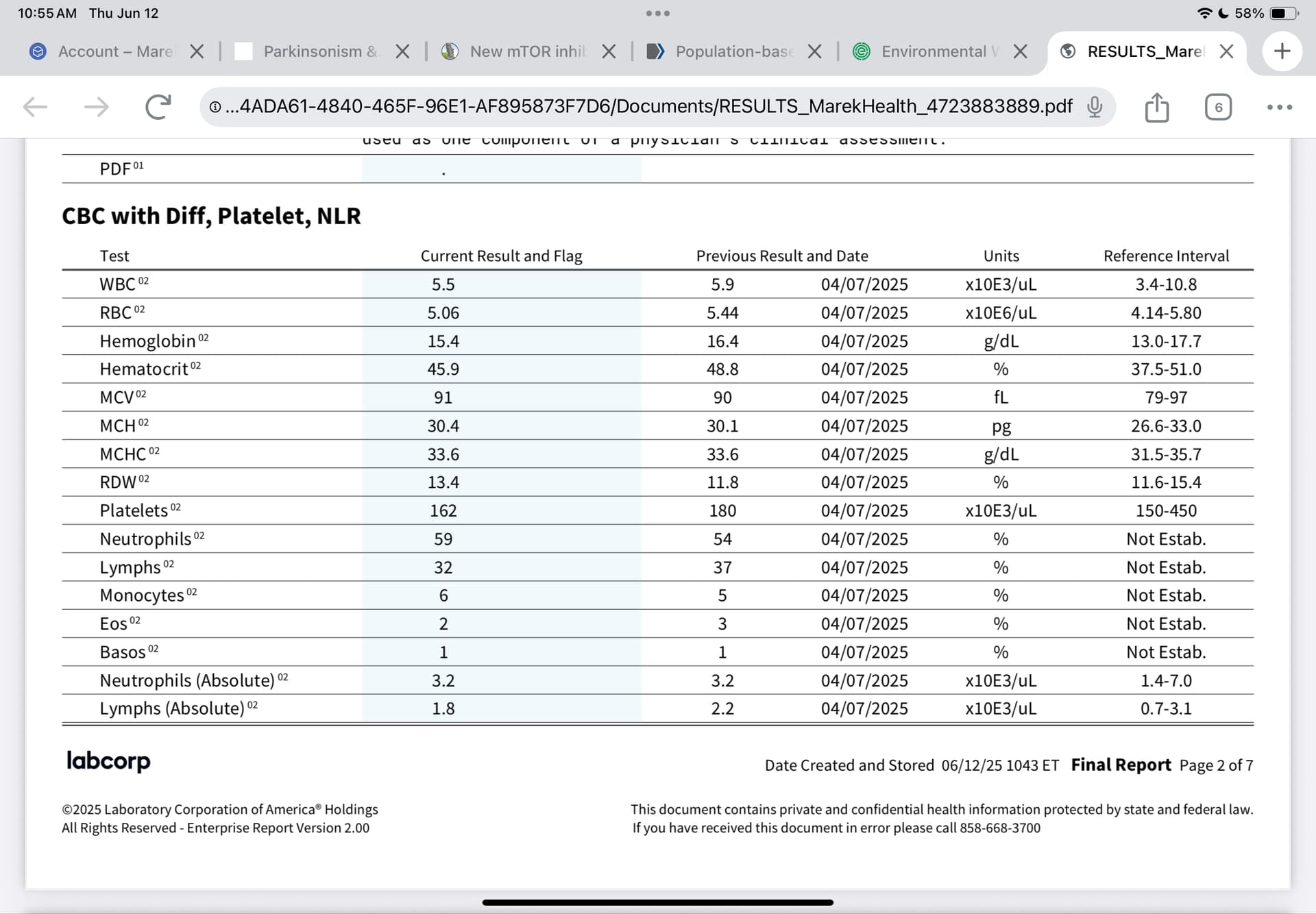Close the Population-based tab
Image resolution: width=1316 pixels, height=914 pixels.
tap(814, 51)
